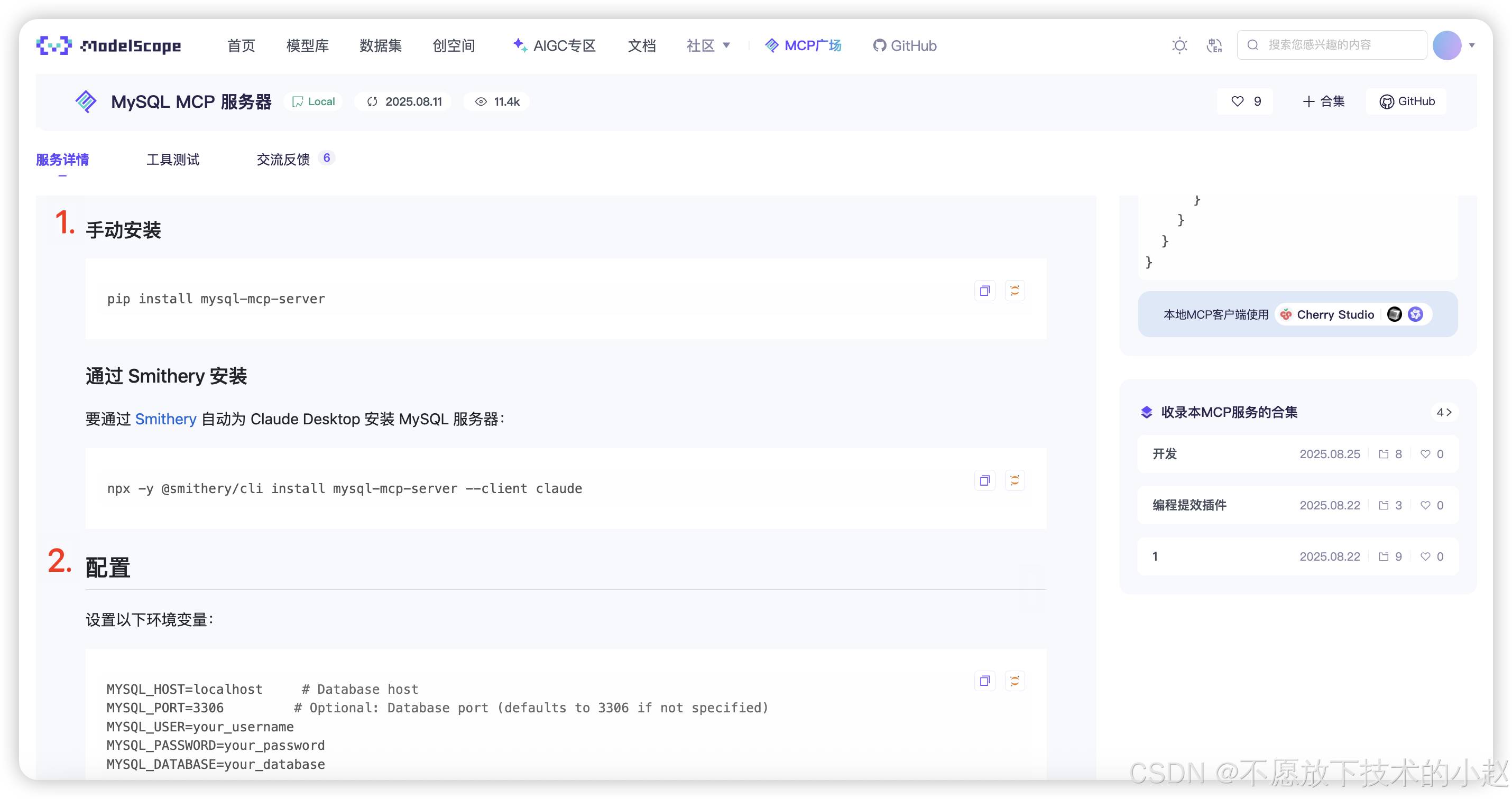
Task: Open the 编程提效插件 collection
Action: 1298,506
